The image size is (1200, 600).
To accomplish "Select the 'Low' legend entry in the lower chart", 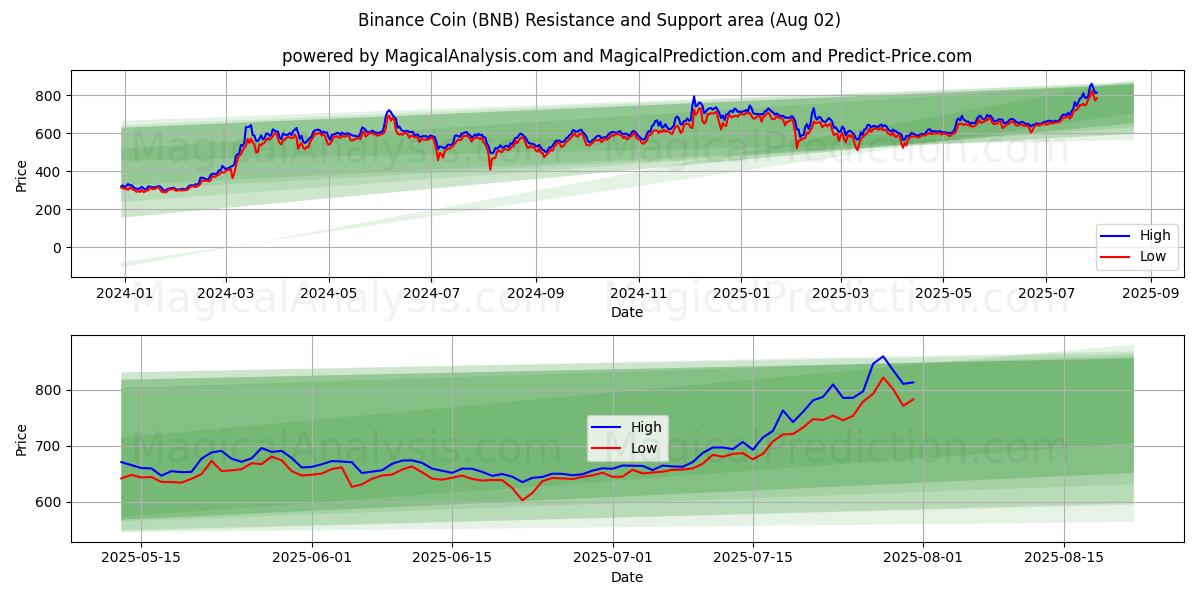I will coord(627,448).
